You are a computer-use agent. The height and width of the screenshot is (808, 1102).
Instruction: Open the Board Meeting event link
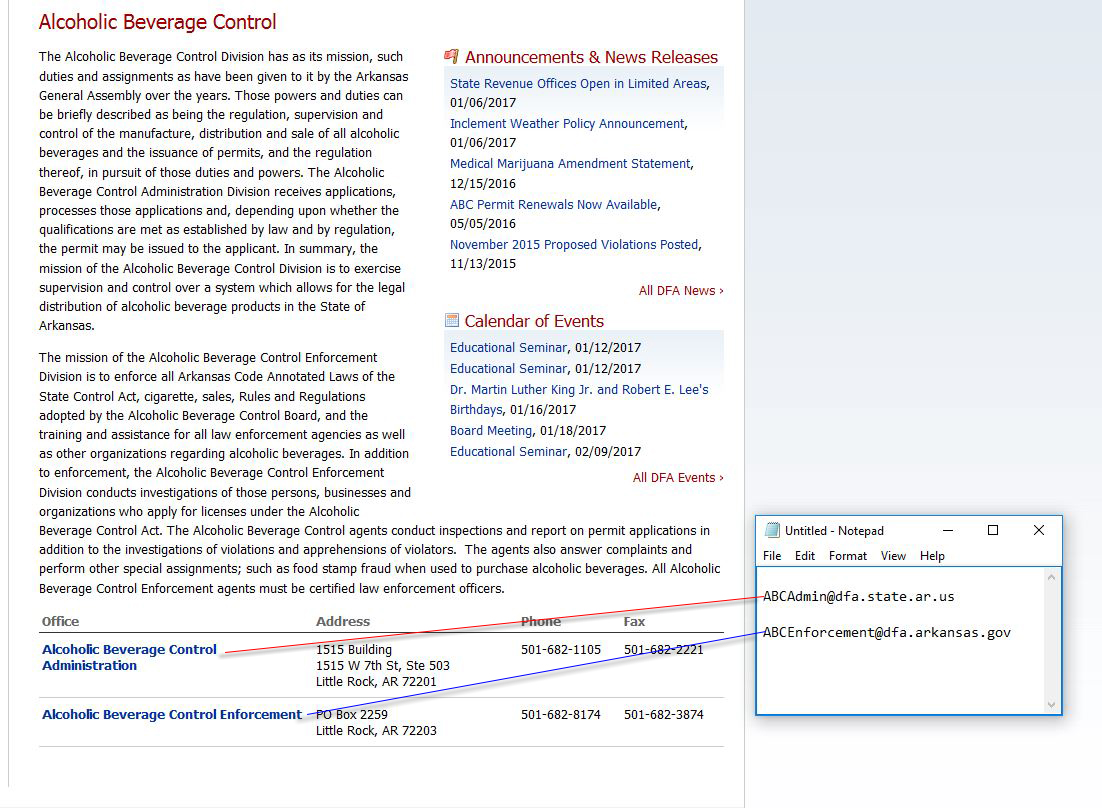pos(491,431)
